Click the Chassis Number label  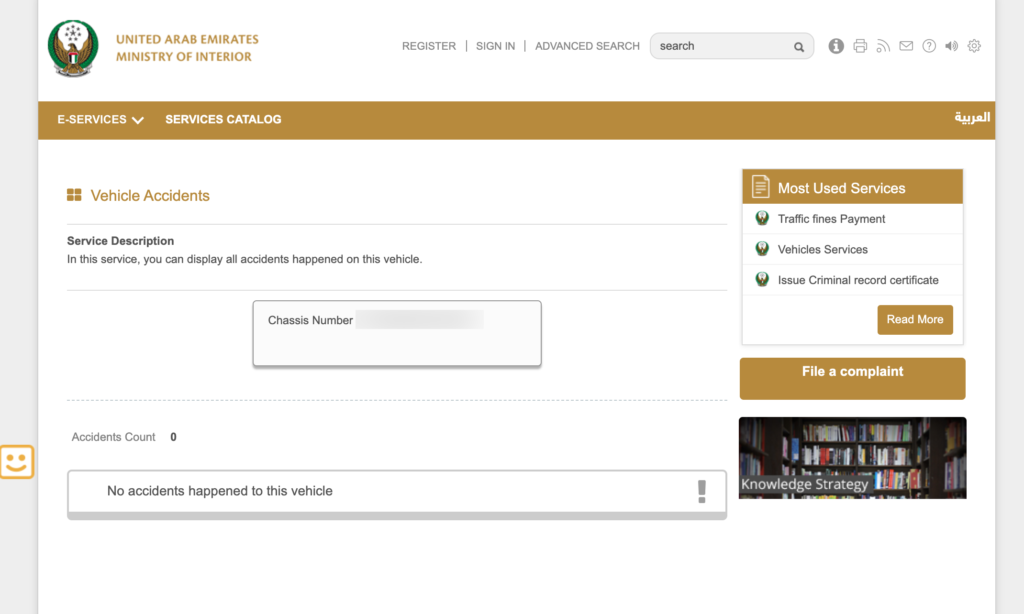(x=310, y=320)
